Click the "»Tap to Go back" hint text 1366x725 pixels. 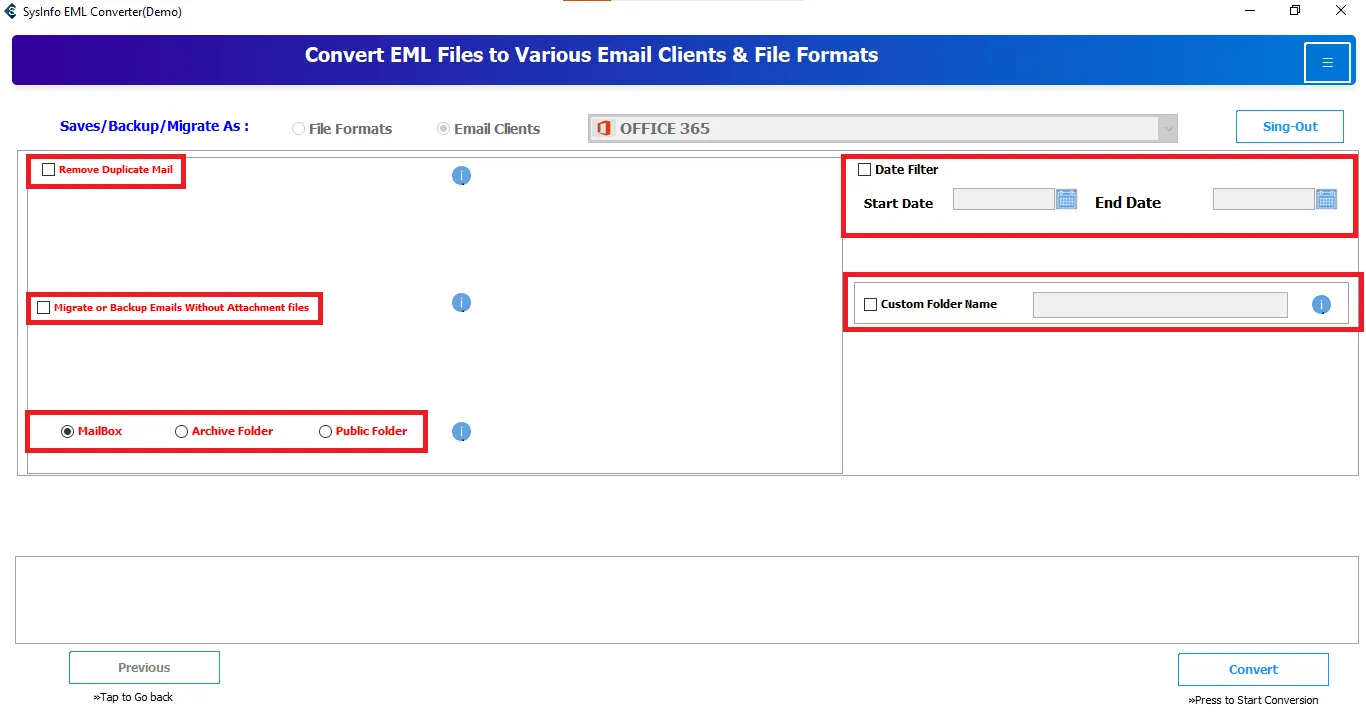point(133,697)
